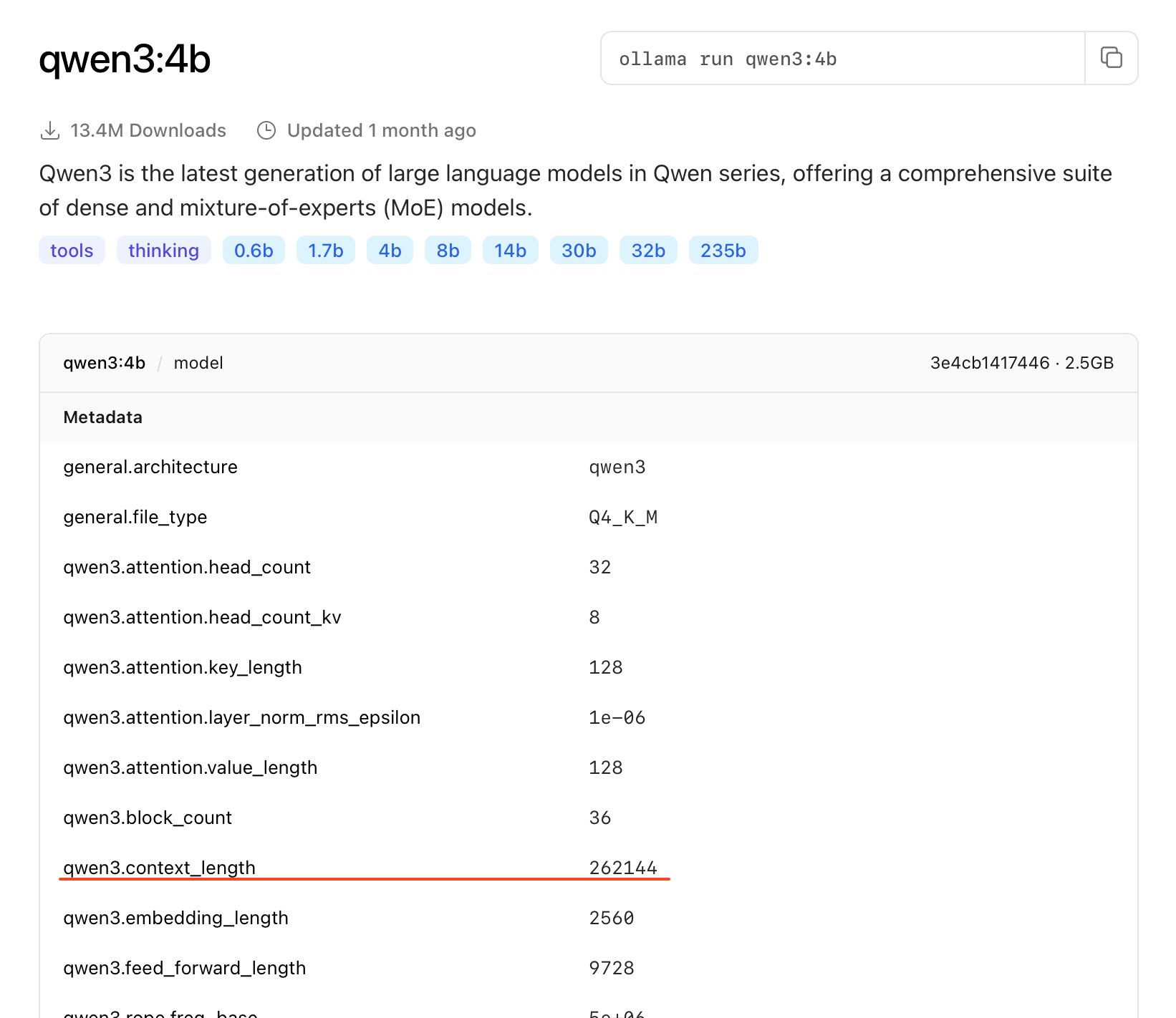Choose the 8b size tag
The image size is (1176, 1018).
click(448, 251)
